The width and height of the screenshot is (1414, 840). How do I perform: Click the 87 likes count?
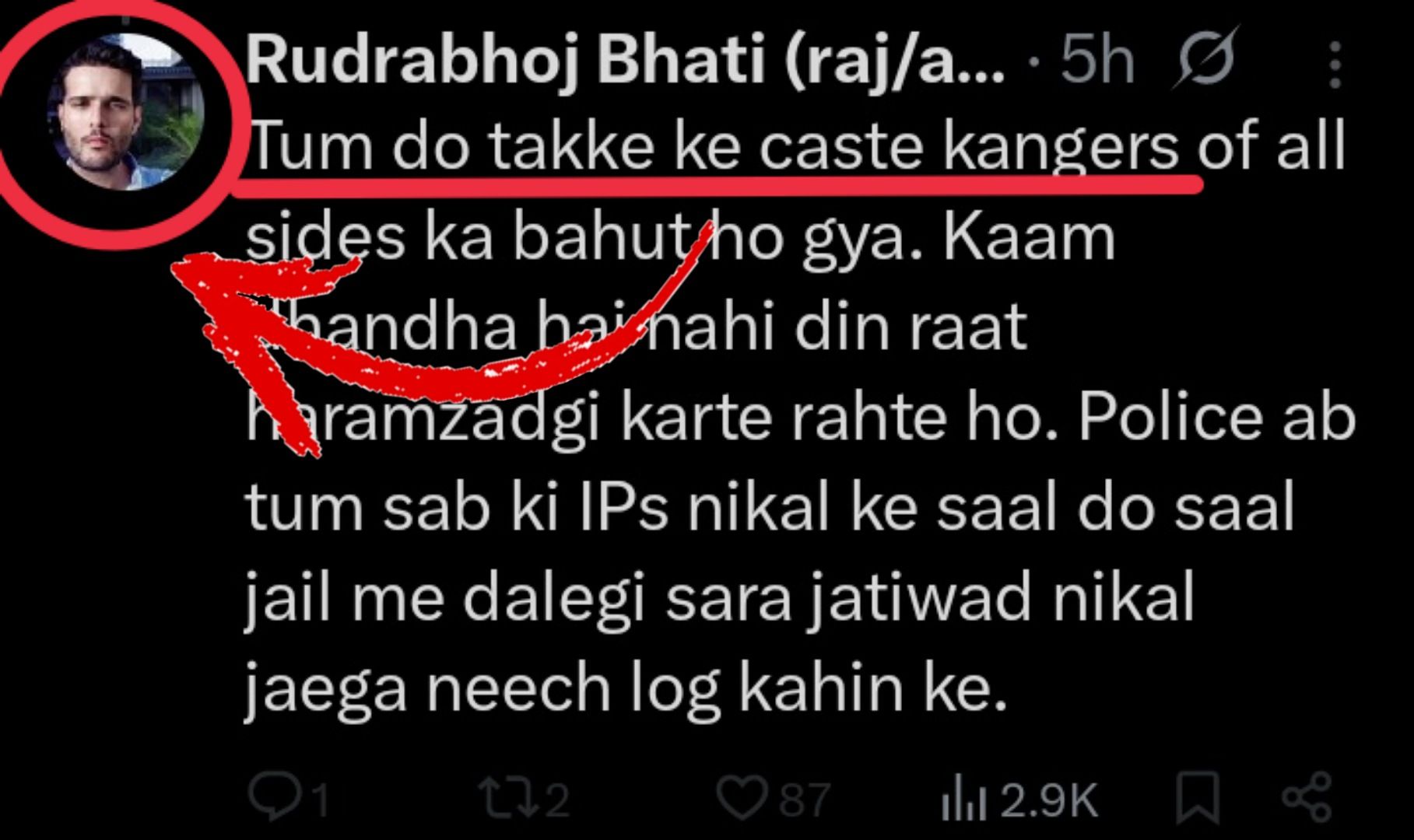click(x=805, y=800)
